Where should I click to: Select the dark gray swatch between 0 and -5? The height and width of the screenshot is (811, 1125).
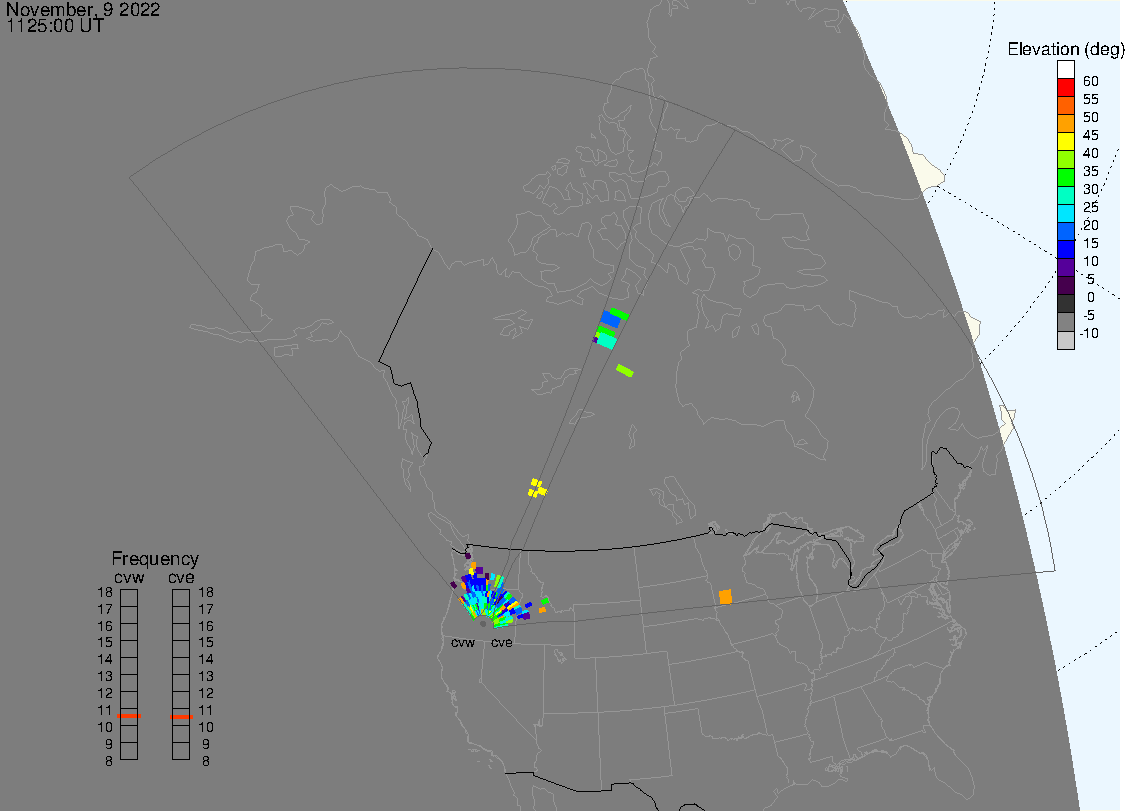1065,304
